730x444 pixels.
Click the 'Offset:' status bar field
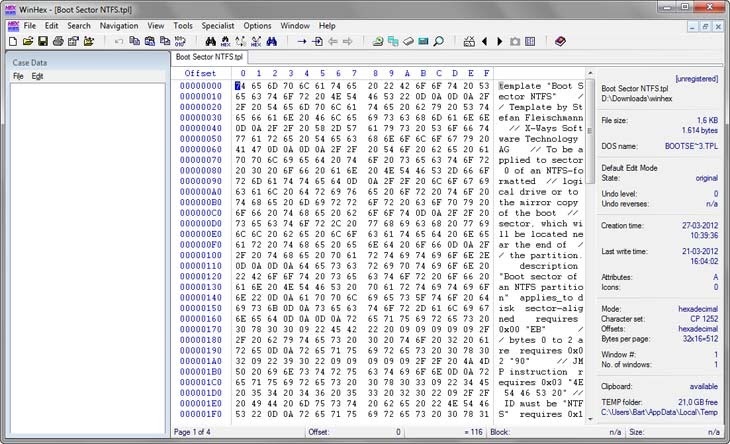tap(356, 432)
